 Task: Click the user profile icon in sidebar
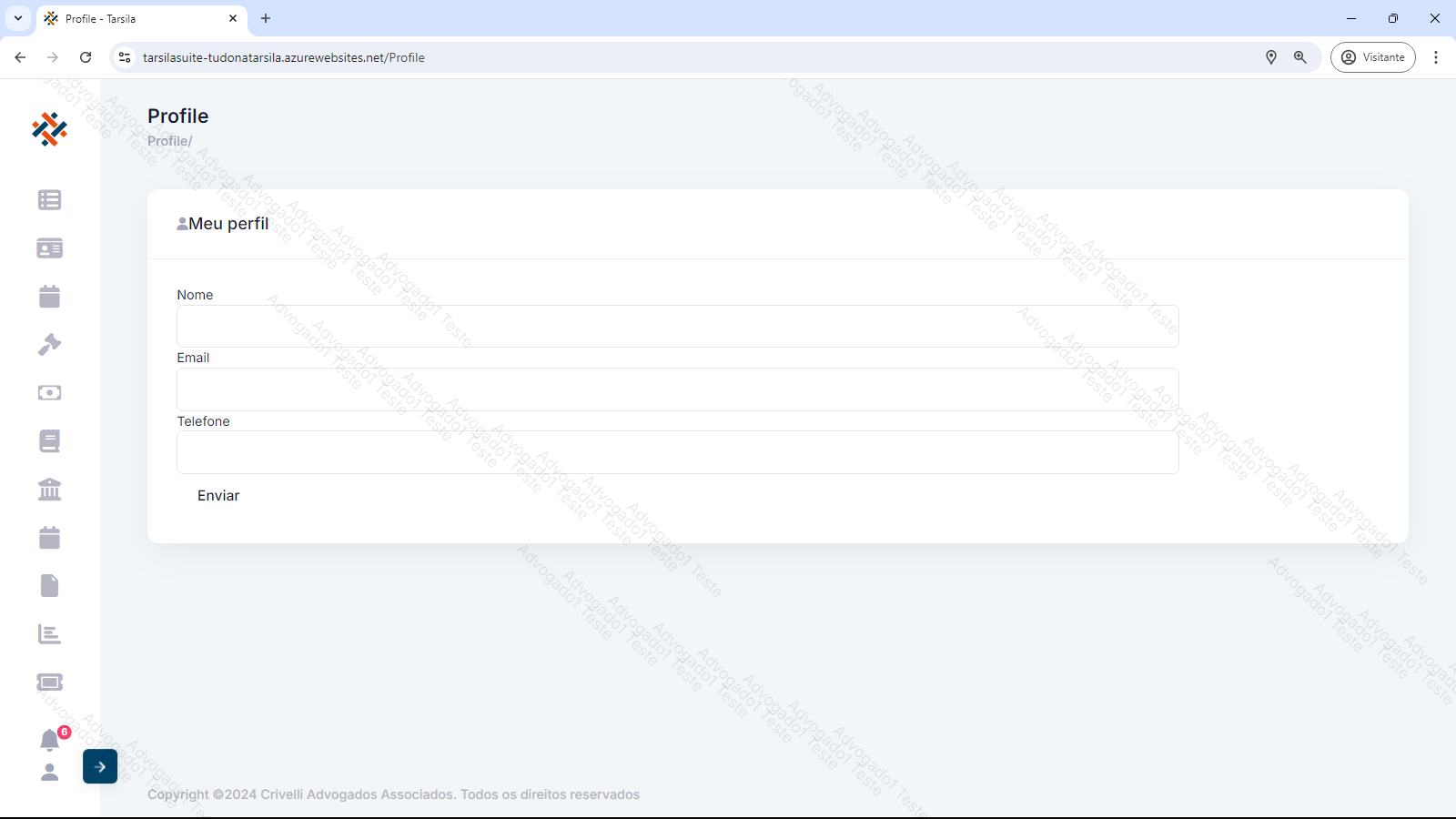click(x=49, y=773)
